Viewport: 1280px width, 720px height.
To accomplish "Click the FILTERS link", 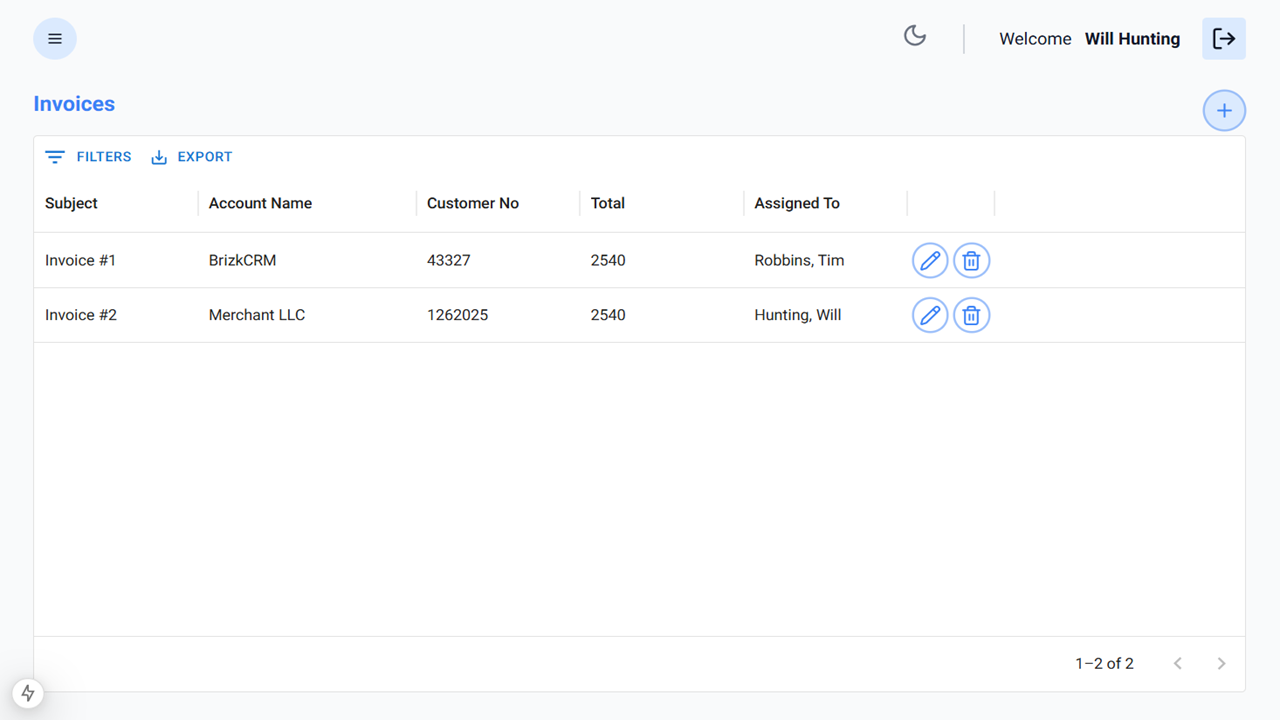I will click(103, 156).
